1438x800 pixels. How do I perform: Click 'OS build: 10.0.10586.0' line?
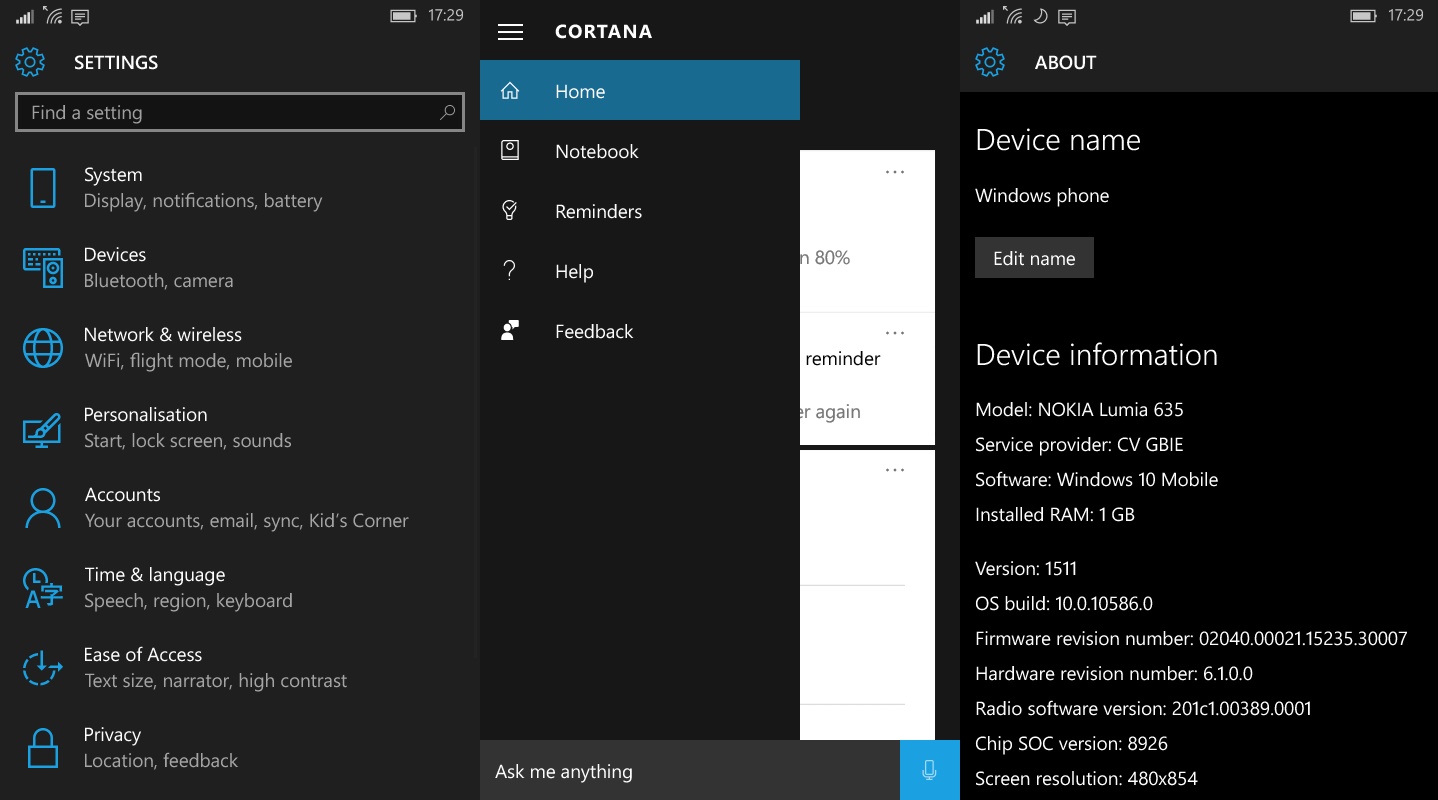click(1064, 603)
